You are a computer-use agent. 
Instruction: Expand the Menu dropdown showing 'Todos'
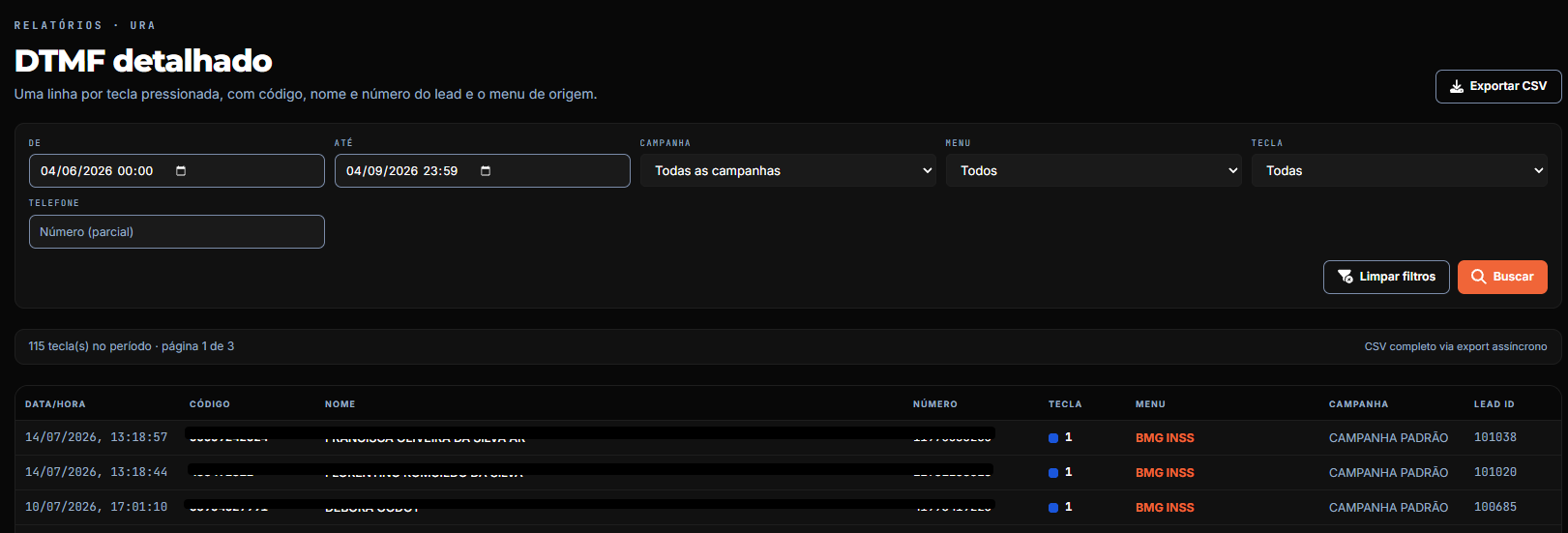1094,170
